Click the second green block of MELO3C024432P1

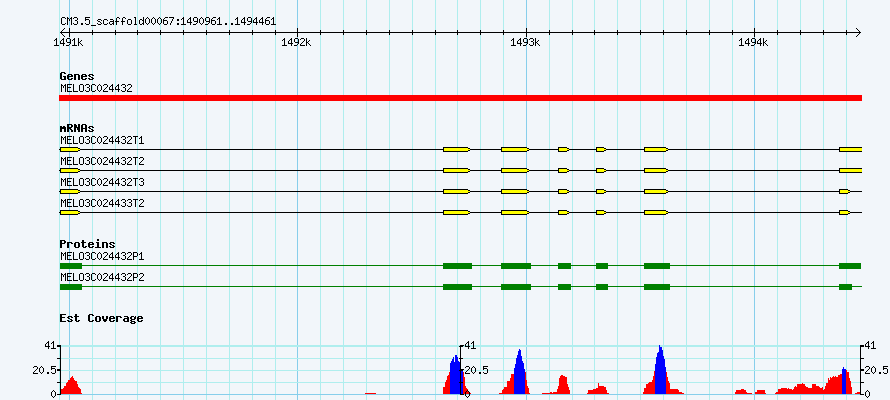point(457,266)
